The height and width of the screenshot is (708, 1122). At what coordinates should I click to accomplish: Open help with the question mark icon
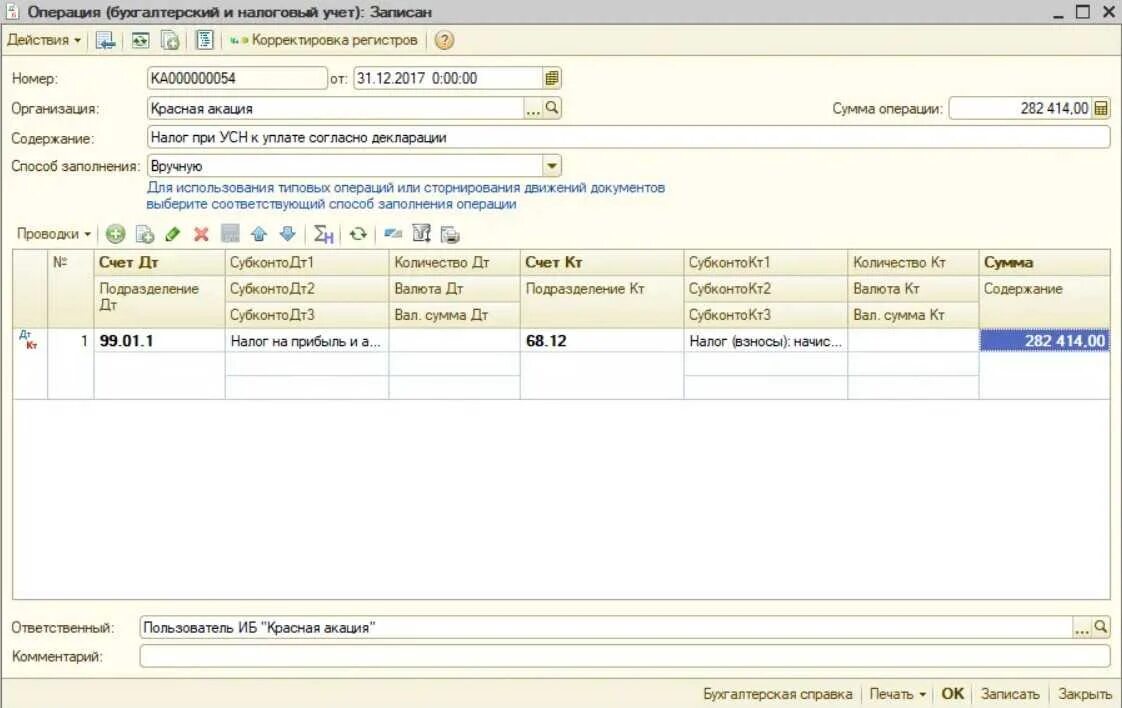444,40
